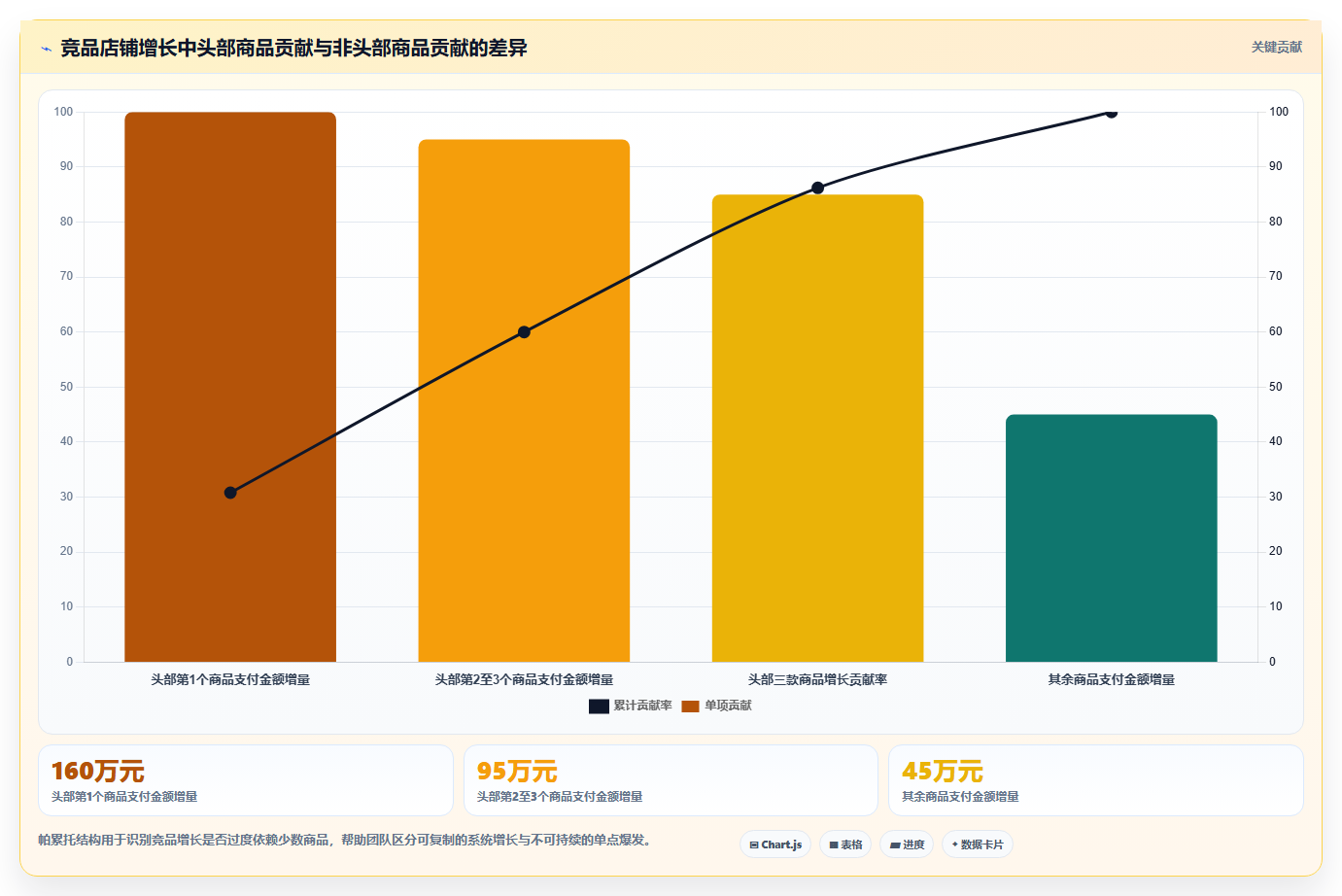
Task: Select the 数据卡片 tag chip
Action: (978, 844)
